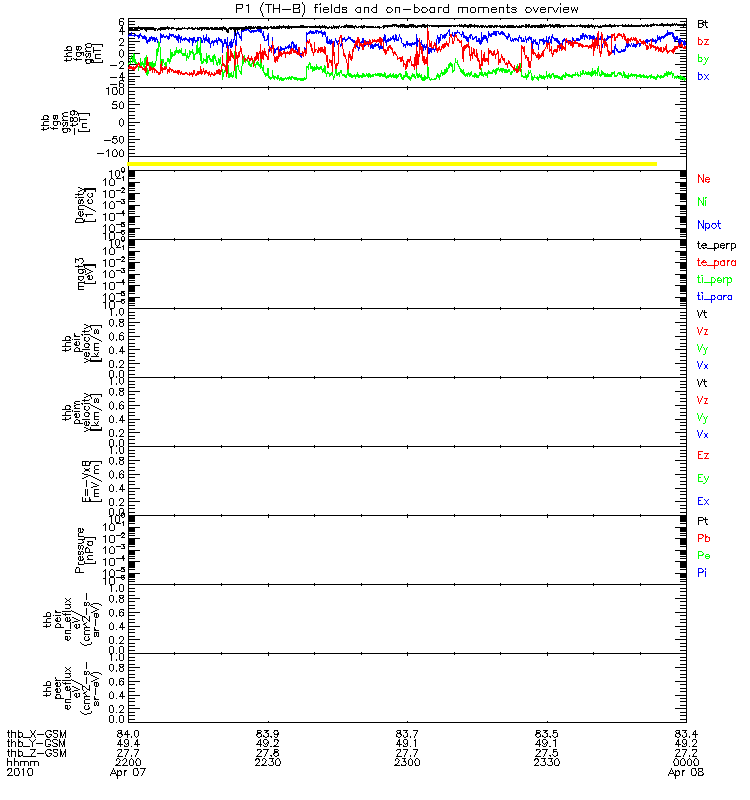
Task: Click the 'thb fgs gsm -t89 [nT]' axis label
Action: 64,121
